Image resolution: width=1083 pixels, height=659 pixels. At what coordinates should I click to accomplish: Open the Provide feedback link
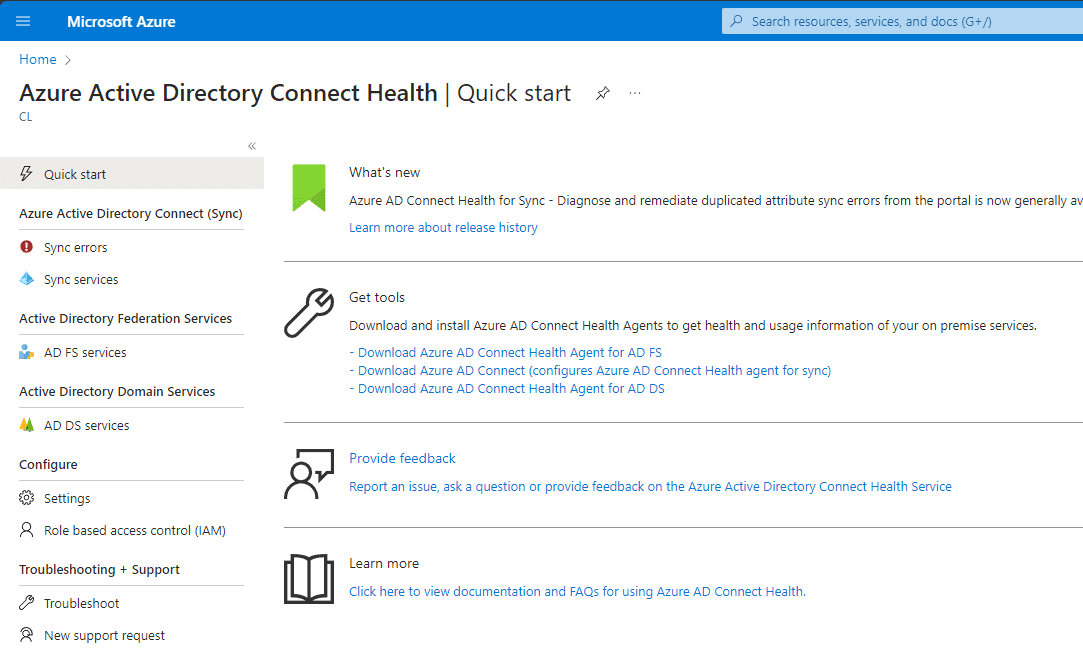(x=403, y=458)
